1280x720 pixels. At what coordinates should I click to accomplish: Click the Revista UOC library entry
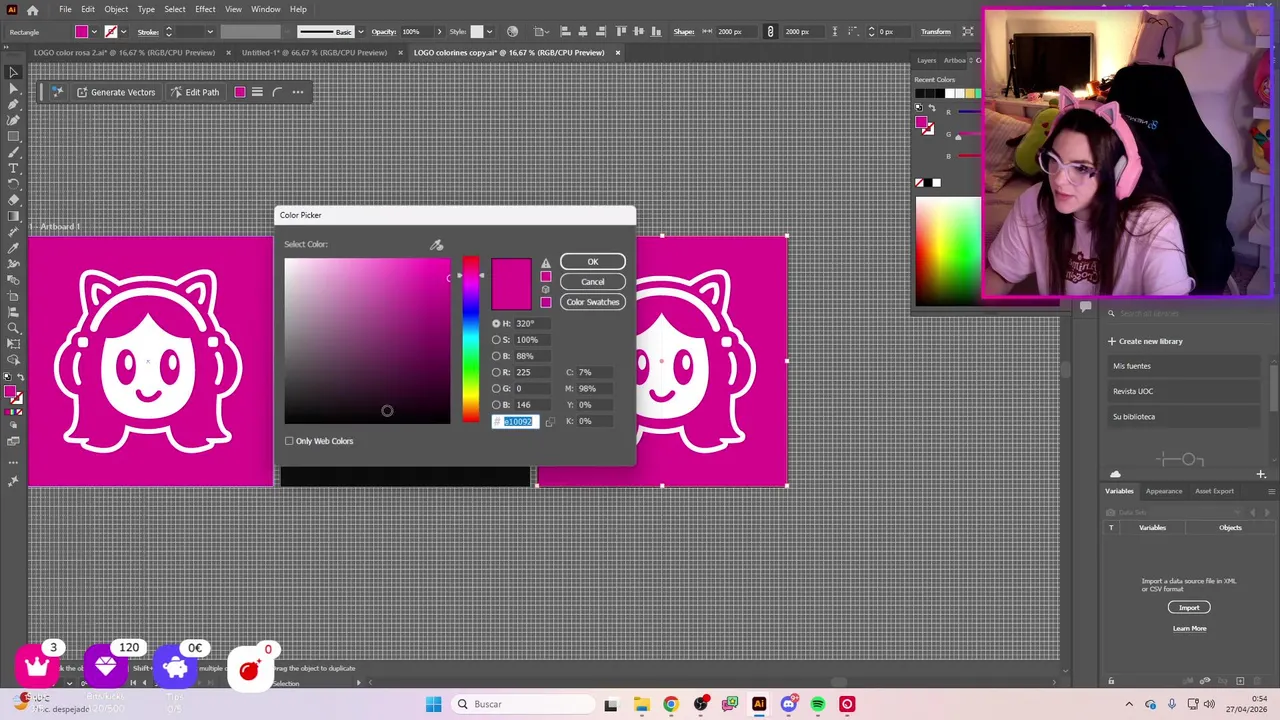1183,391
